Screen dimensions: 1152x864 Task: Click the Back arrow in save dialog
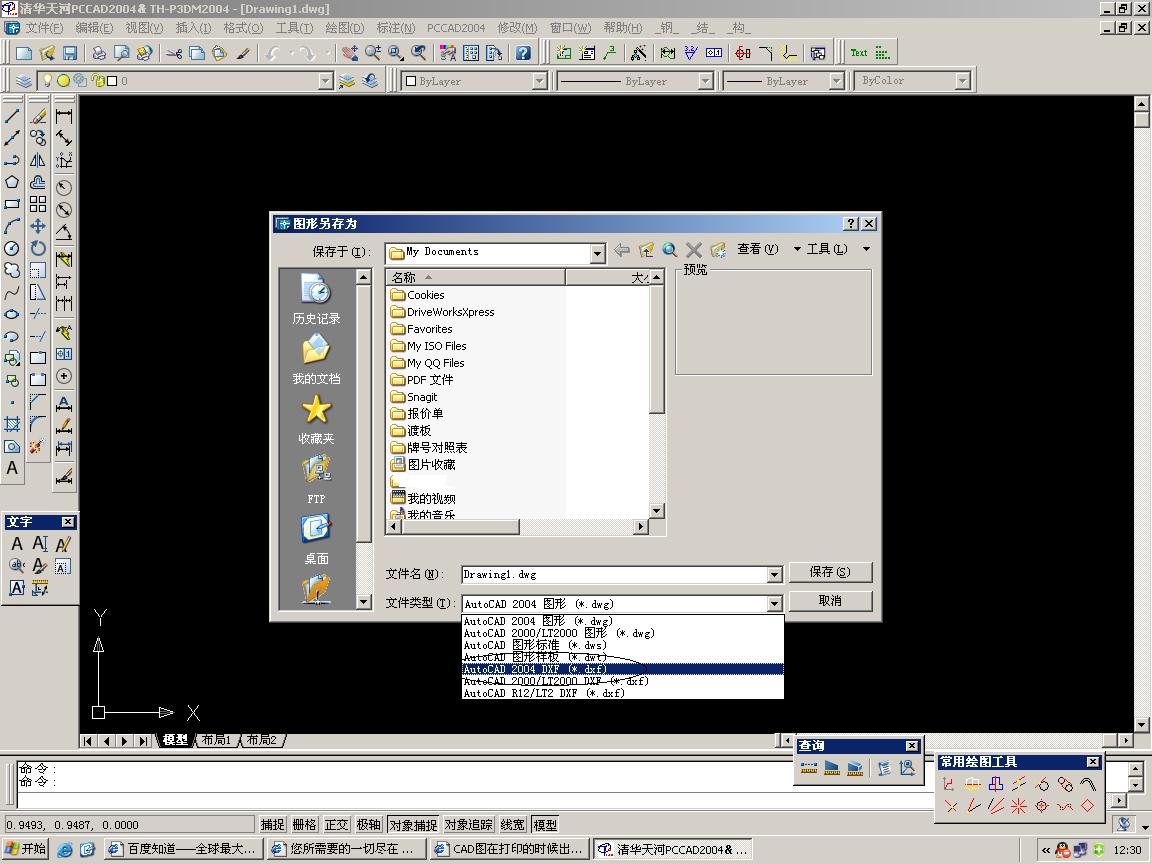click(x=622, y=250)
